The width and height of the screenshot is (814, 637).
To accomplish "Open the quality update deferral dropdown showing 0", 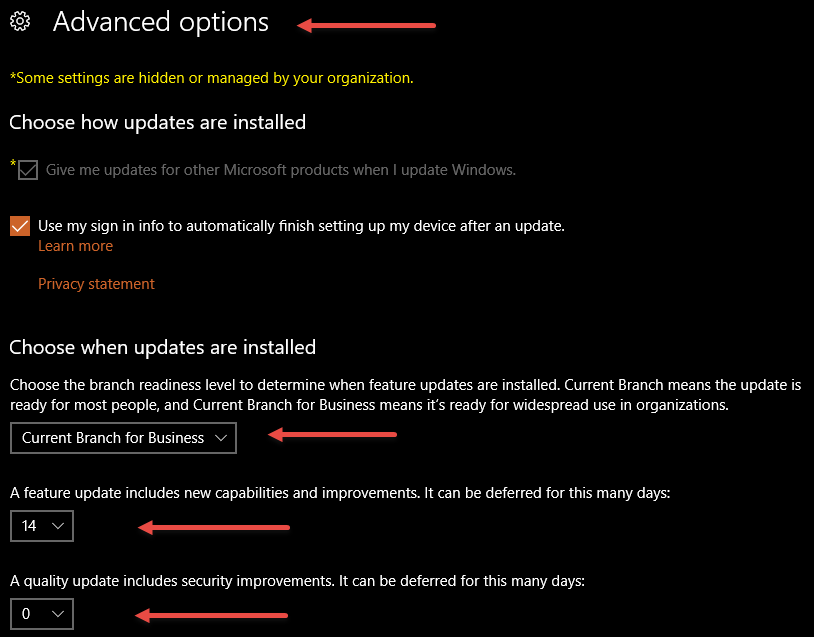I will click(42, 614).
